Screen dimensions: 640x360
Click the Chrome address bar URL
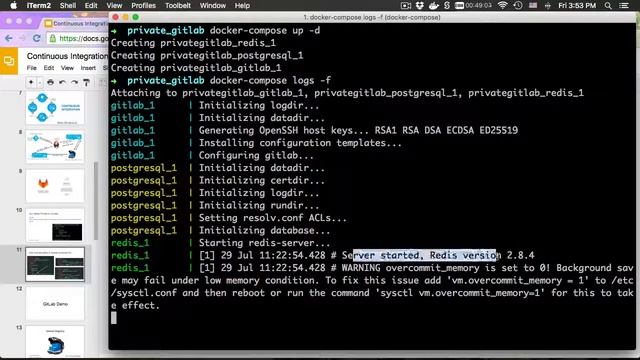[x=83, y=38]
